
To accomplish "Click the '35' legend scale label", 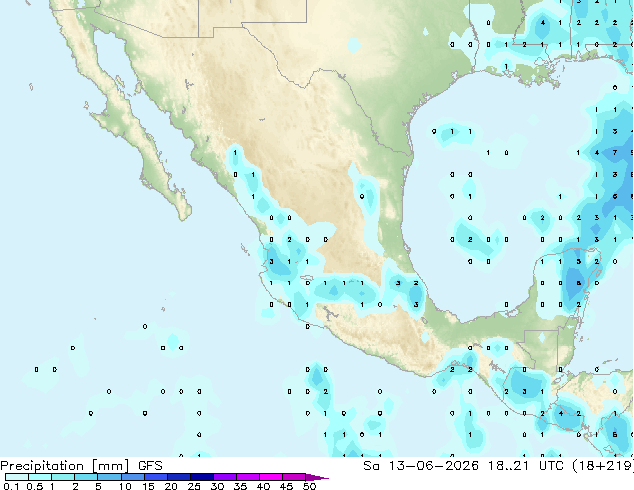I will [x=240, y=486].
